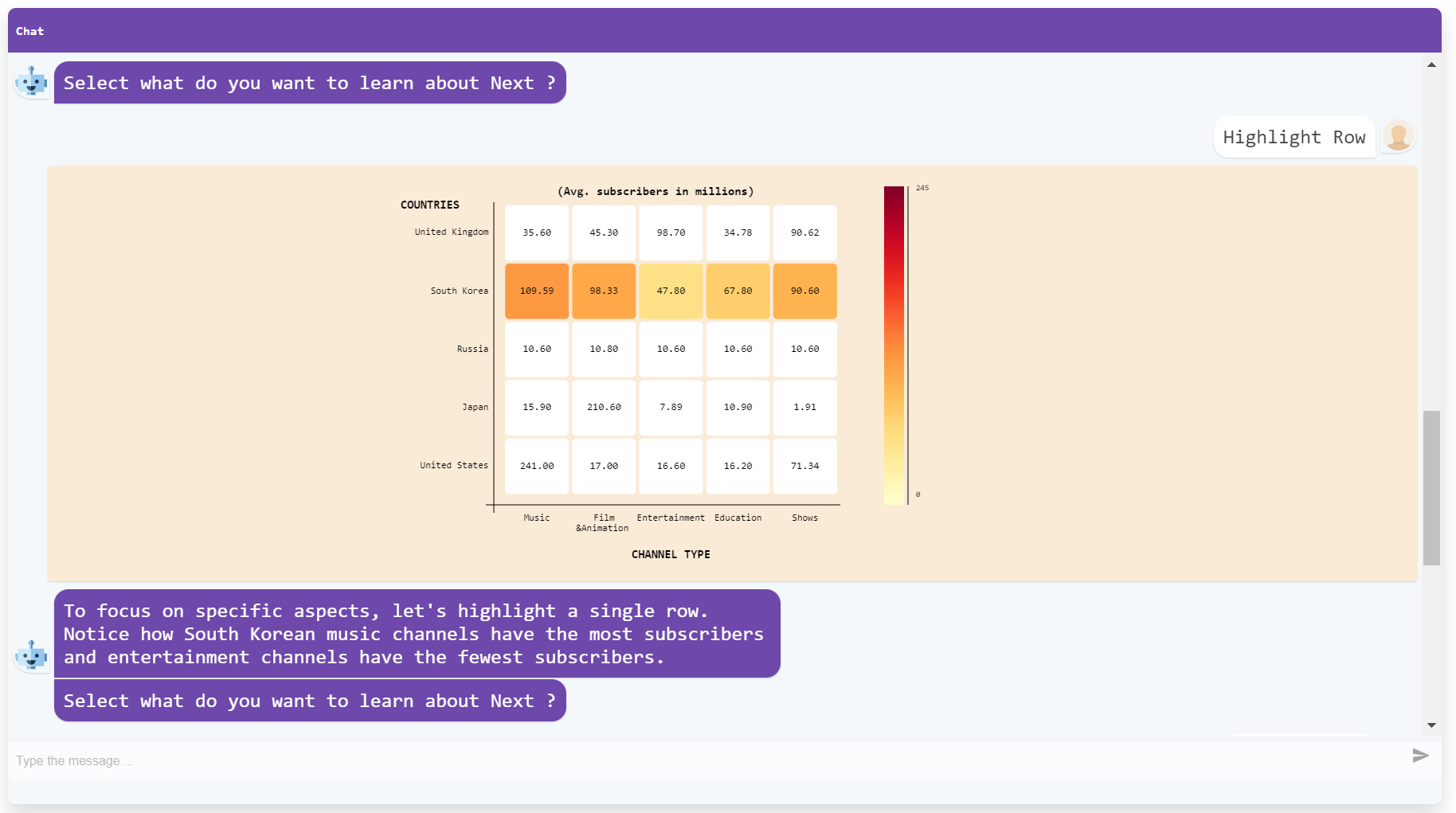This screenshot has width=1456, height=813.
Task: Click the United States Film cell 17.00
Action: click(x=604, y=466)
